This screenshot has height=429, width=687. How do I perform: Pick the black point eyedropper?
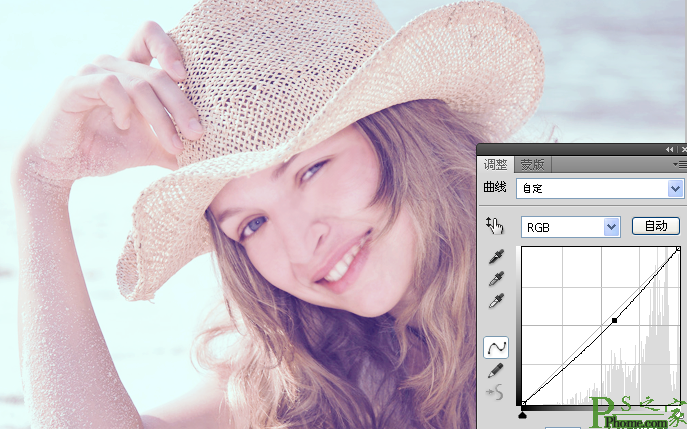click(496, 256)
